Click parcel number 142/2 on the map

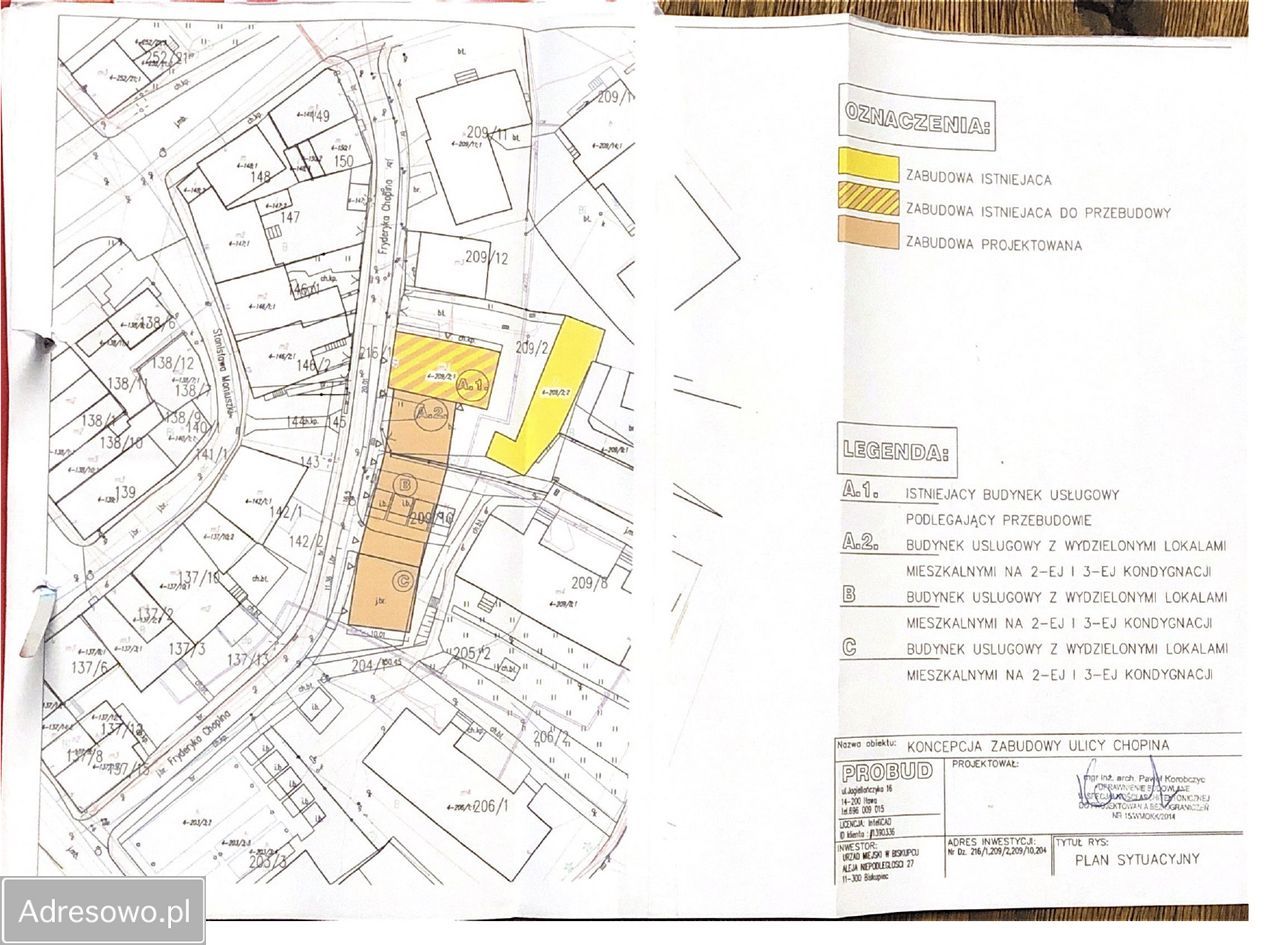coord(306,541)
